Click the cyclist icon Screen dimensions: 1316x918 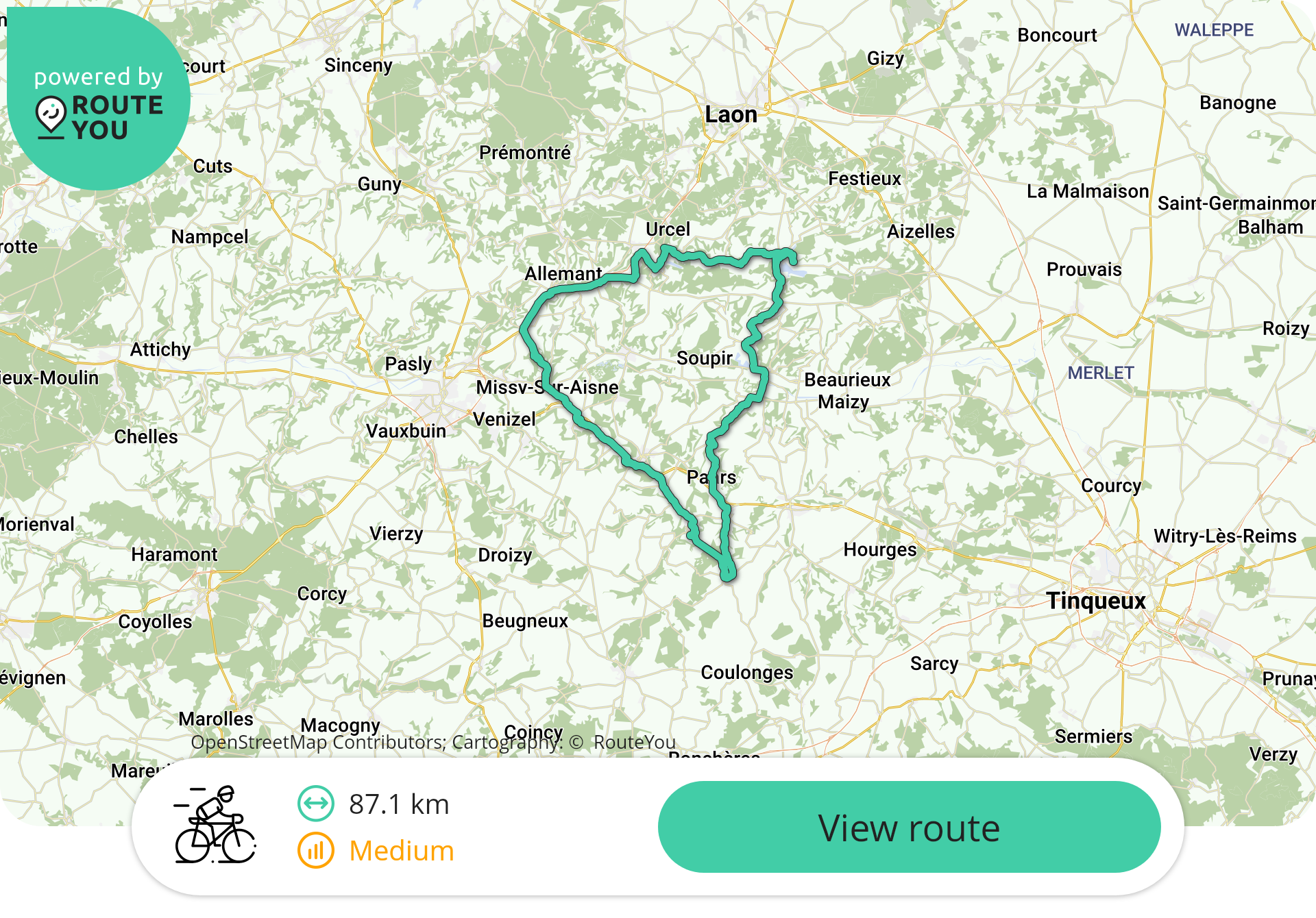215,825
